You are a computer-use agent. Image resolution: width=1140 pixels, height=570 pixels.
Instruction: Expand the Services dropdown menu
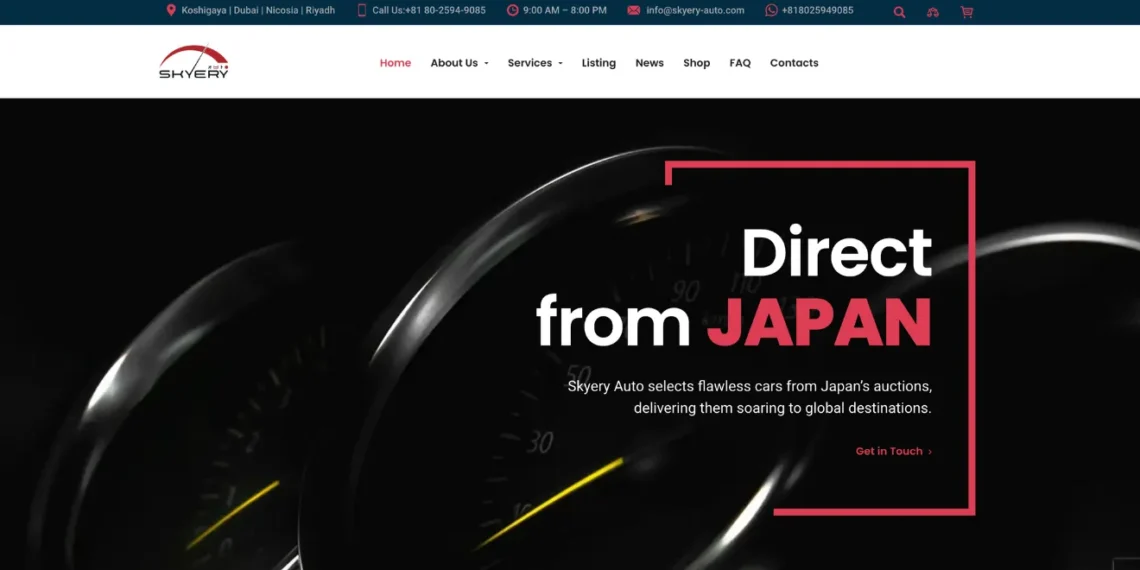535,63
